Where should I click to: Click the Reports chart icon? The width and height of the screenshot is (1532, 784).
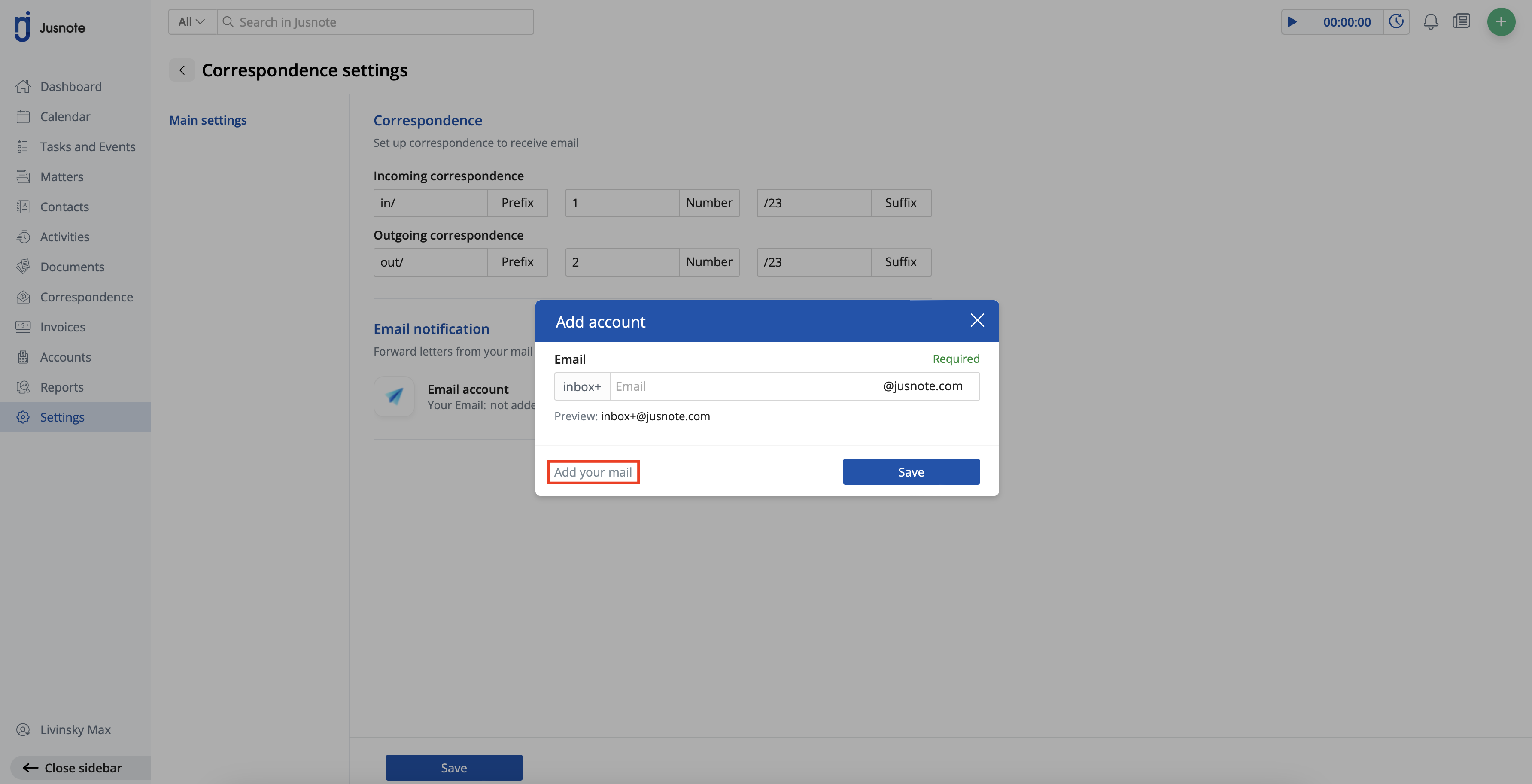pyautogui.click(x=23, y=387)
